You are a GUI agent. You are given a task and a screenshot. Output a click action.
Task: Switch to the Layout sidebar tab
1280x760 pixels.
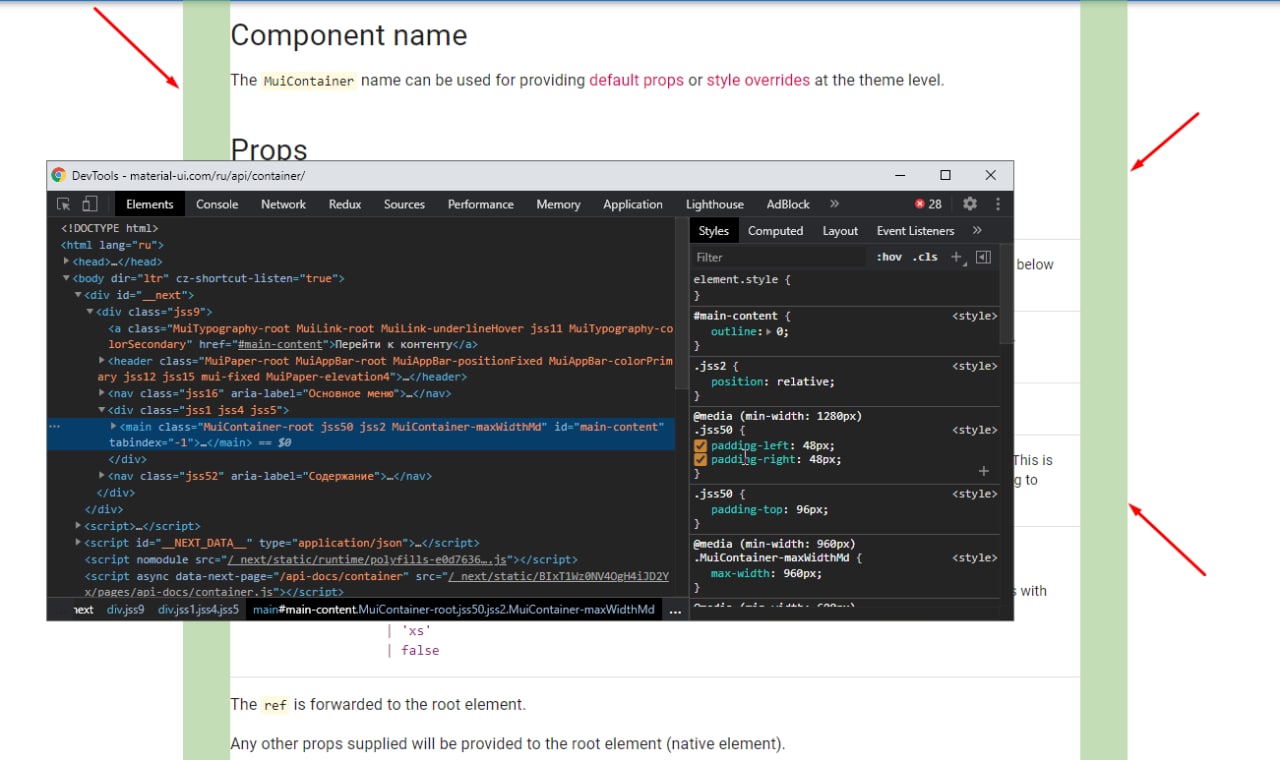840,231
